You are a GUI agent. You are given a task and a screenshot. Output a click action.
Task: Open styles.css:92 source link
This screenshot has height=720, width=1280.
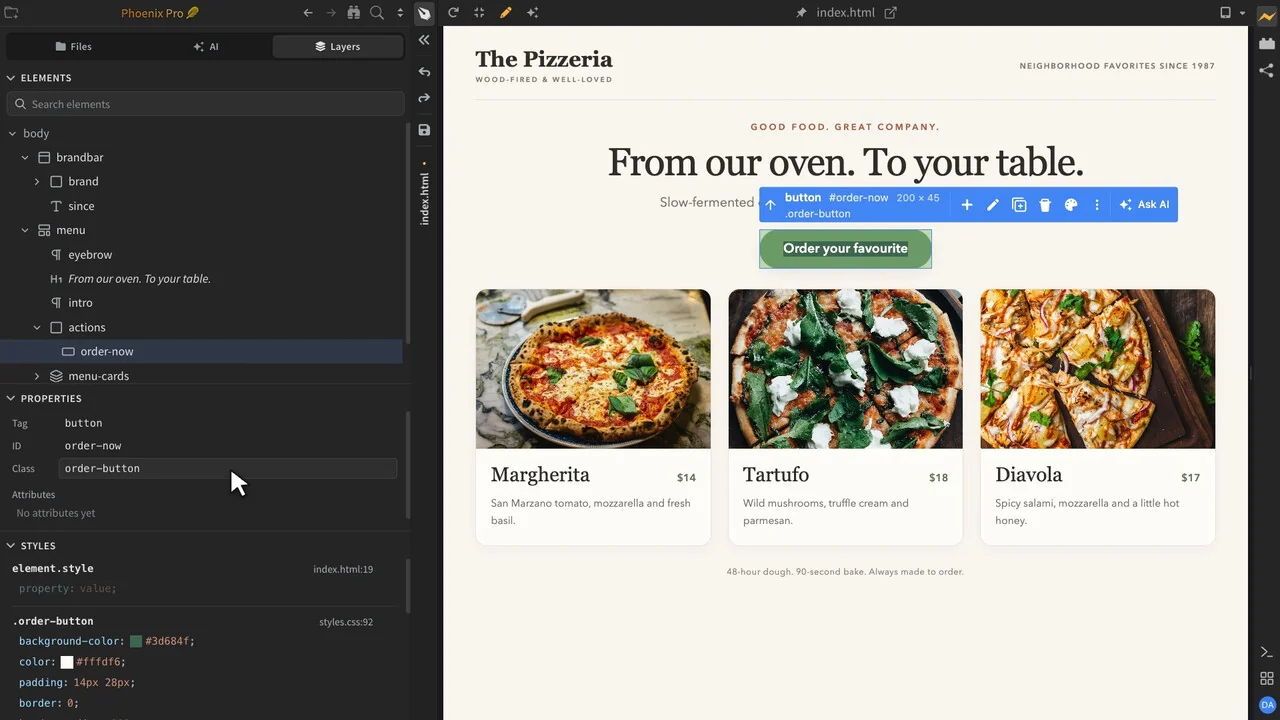click(x=346, y=622)
